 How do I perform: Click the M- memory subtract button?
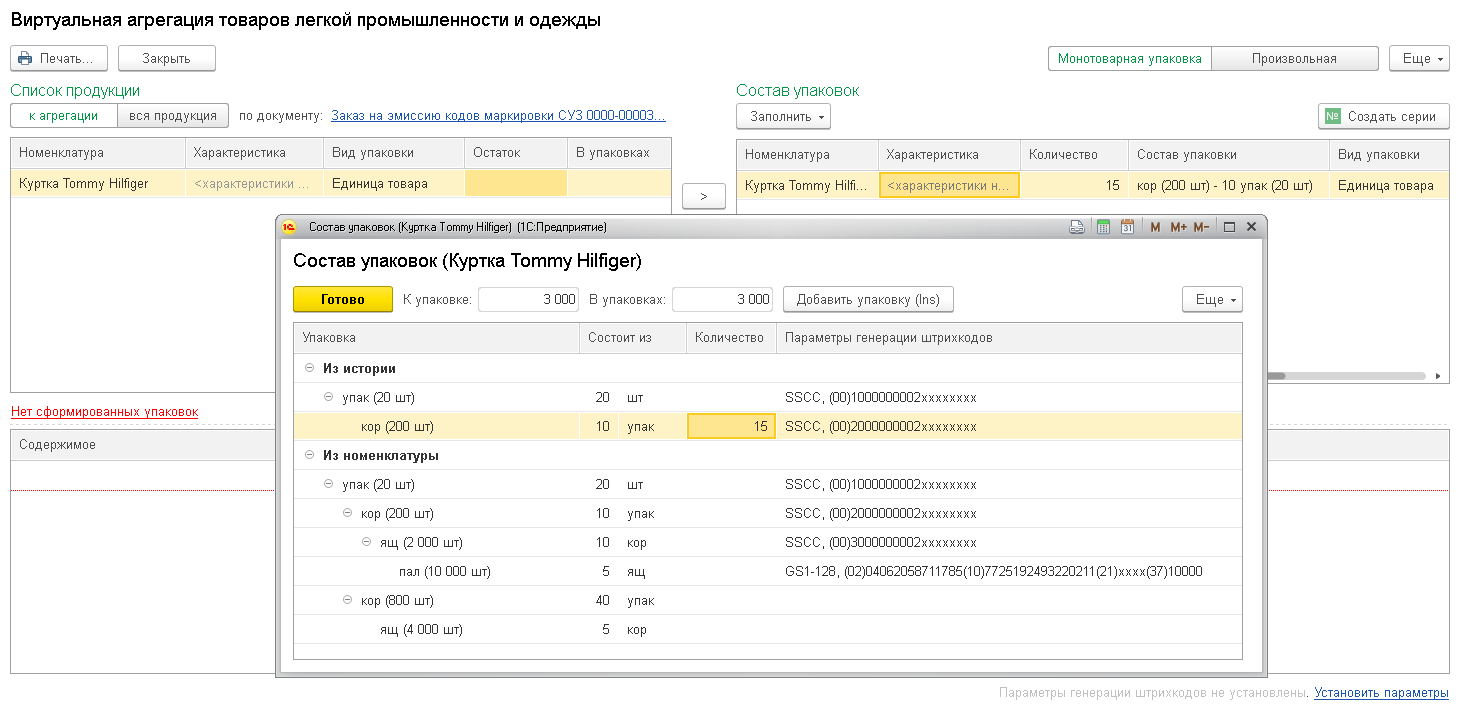[x=1201, y=227]
